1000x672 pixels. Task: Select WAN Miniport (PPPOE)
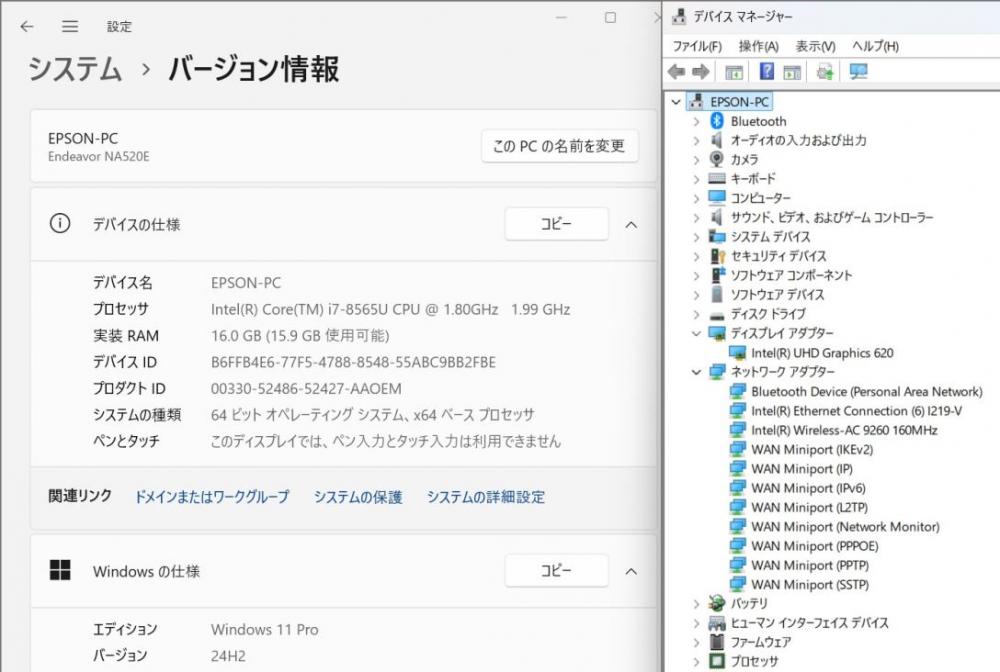(814, 546)
